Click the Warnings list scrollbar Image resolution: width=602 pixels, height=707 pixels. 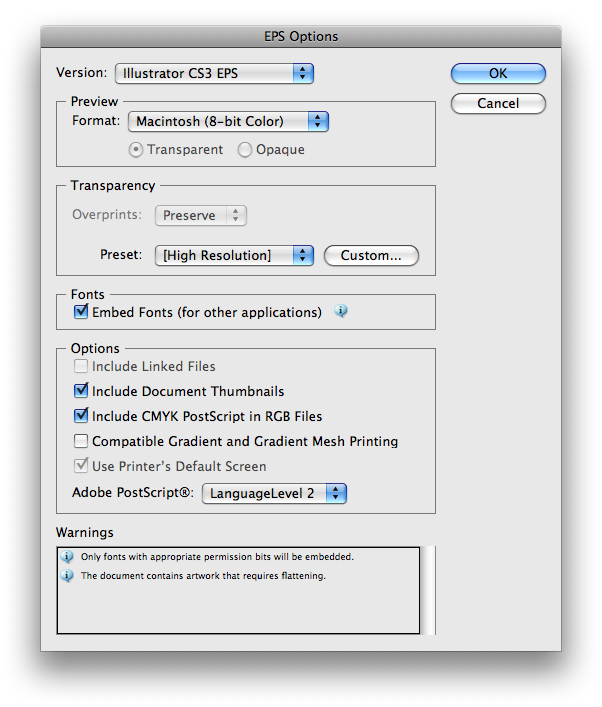[428, 590]
